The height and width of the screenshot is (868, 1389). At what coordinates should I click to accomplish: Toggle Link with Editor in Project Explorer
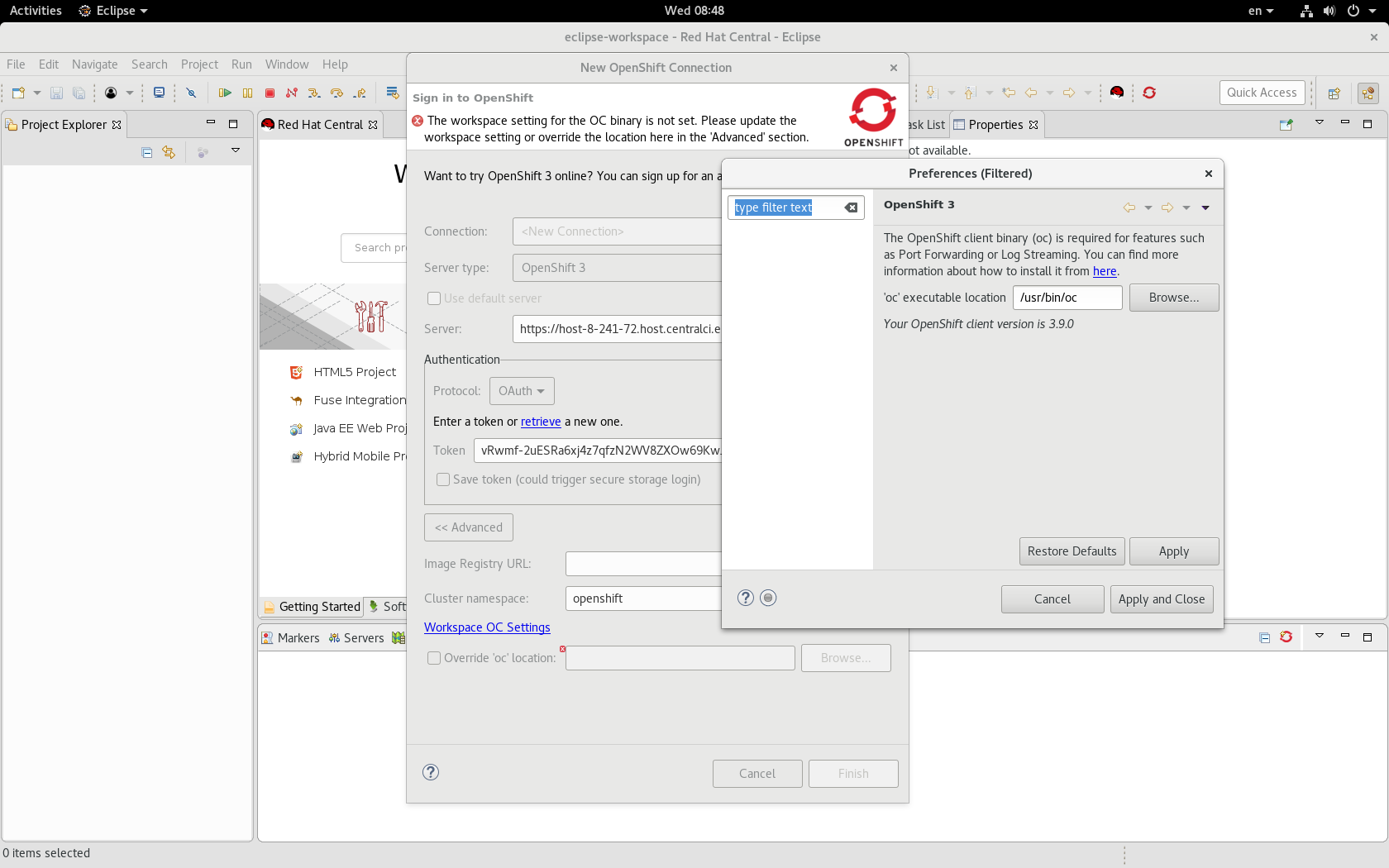pos(169,152)
